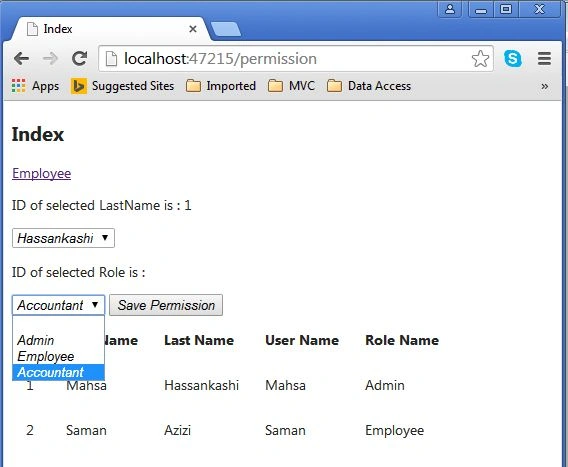Viewport: 568px width, 467px height.
Task: Click the Admin role cell for Mahsa
Action: tap(385, 385)
